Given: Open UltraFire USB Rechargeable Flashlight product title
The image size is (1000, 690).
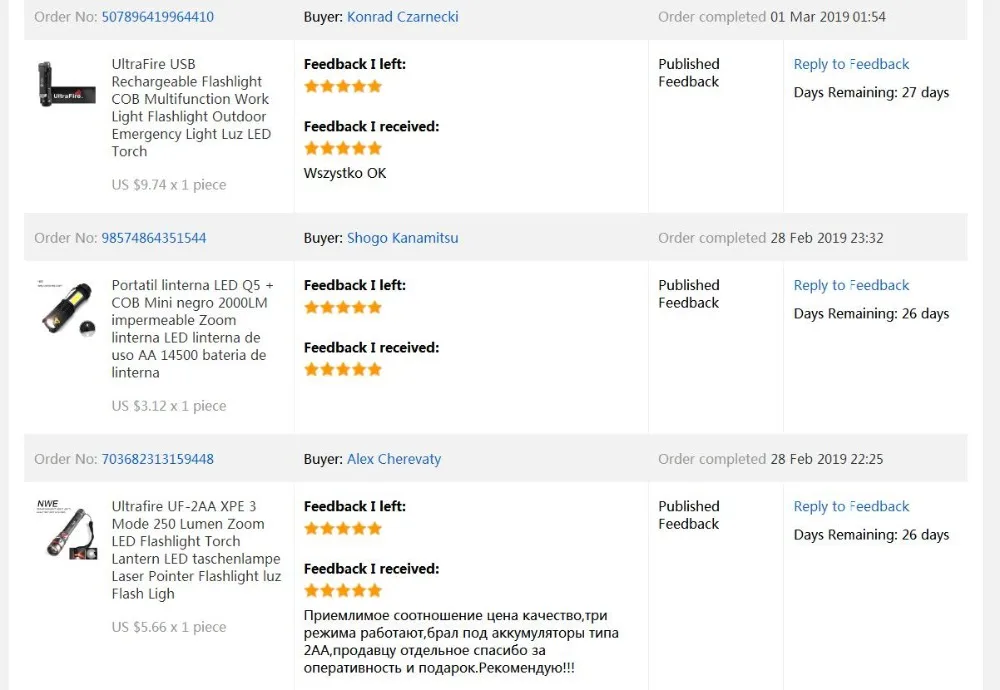Looking at the screenshot, I should 190,107.
